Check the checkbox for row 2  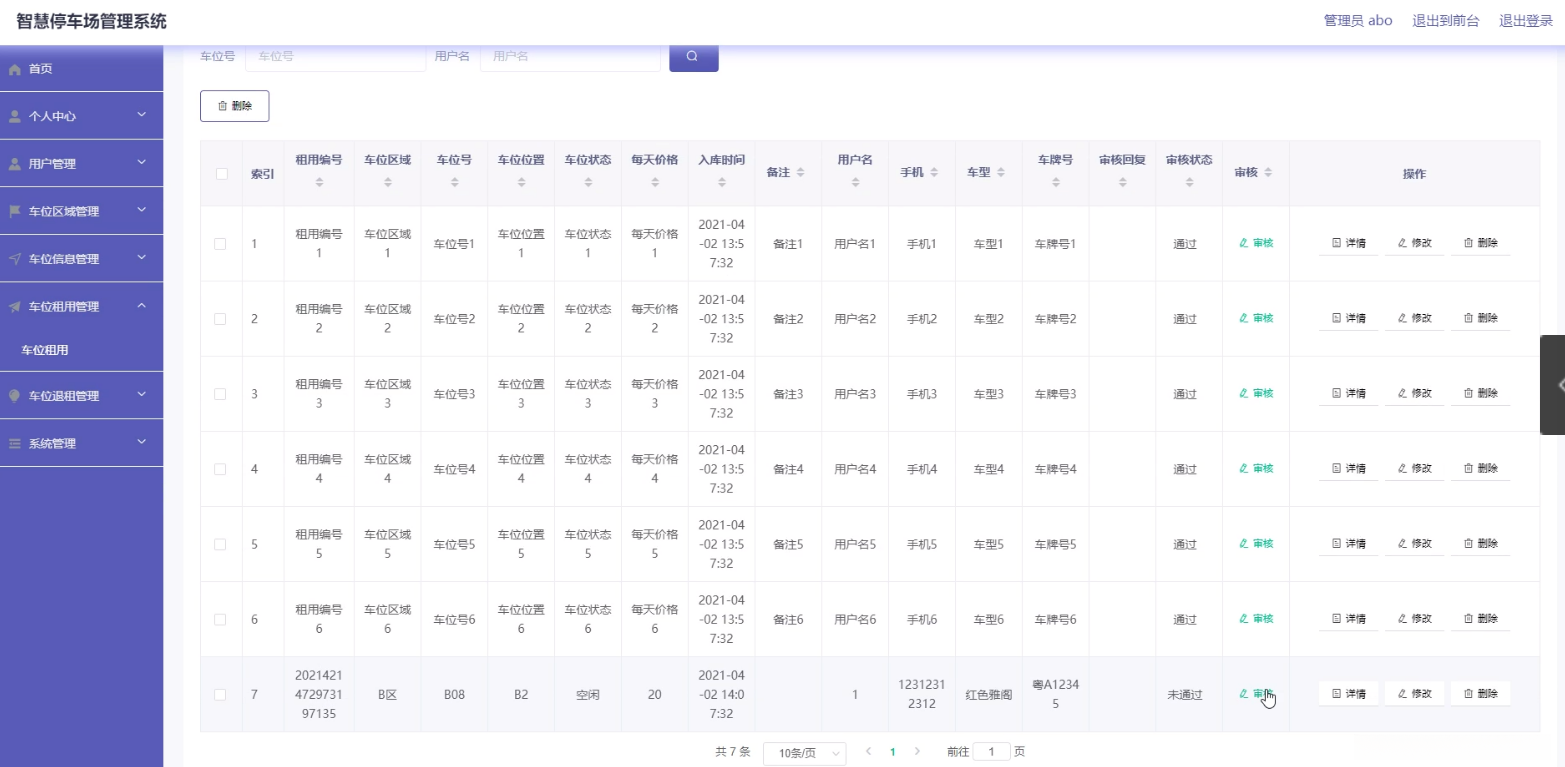pos(221,319)
